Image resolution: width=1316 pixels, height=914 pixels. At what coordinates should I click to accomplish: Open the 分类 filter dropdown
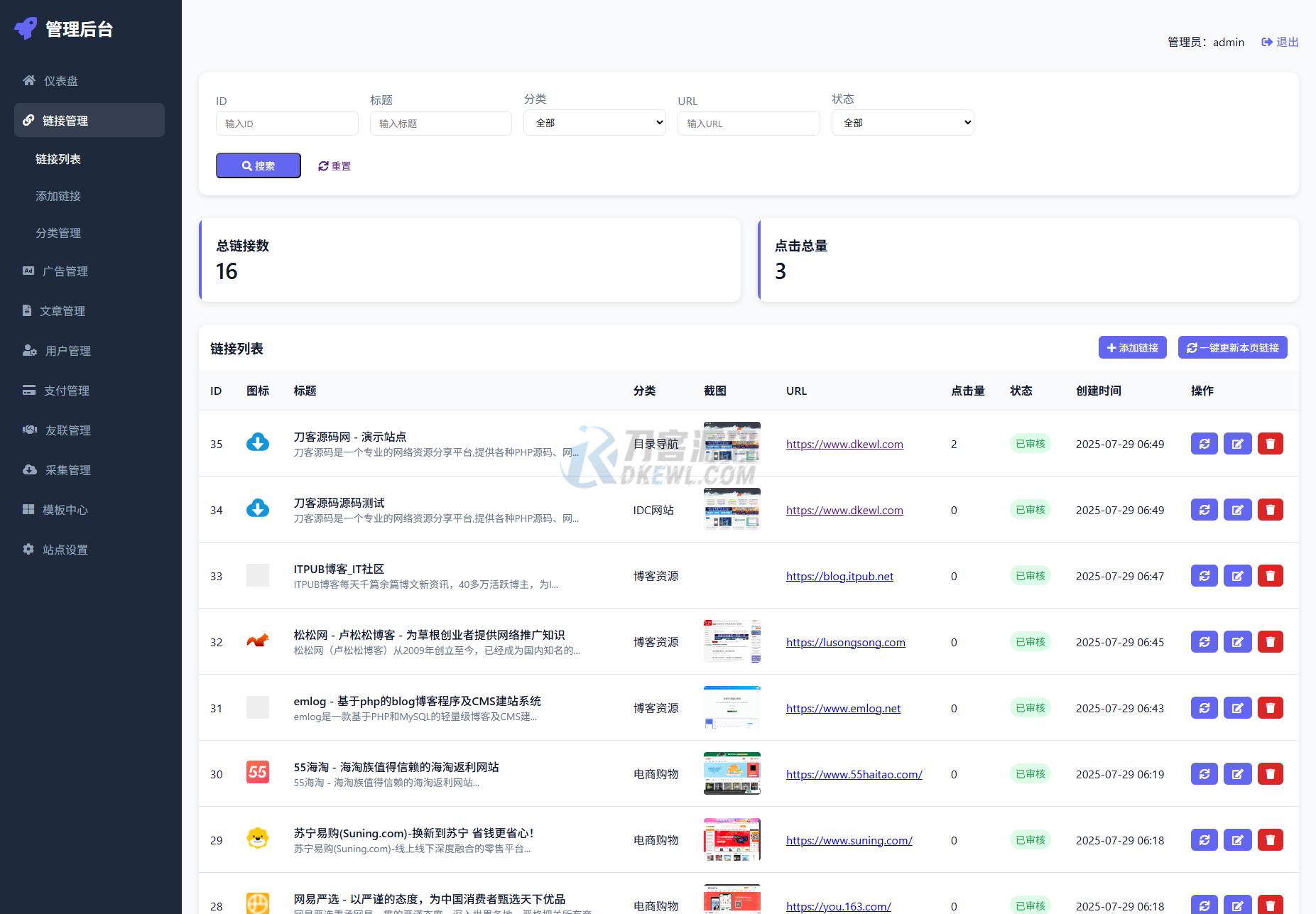coord(594,122)
